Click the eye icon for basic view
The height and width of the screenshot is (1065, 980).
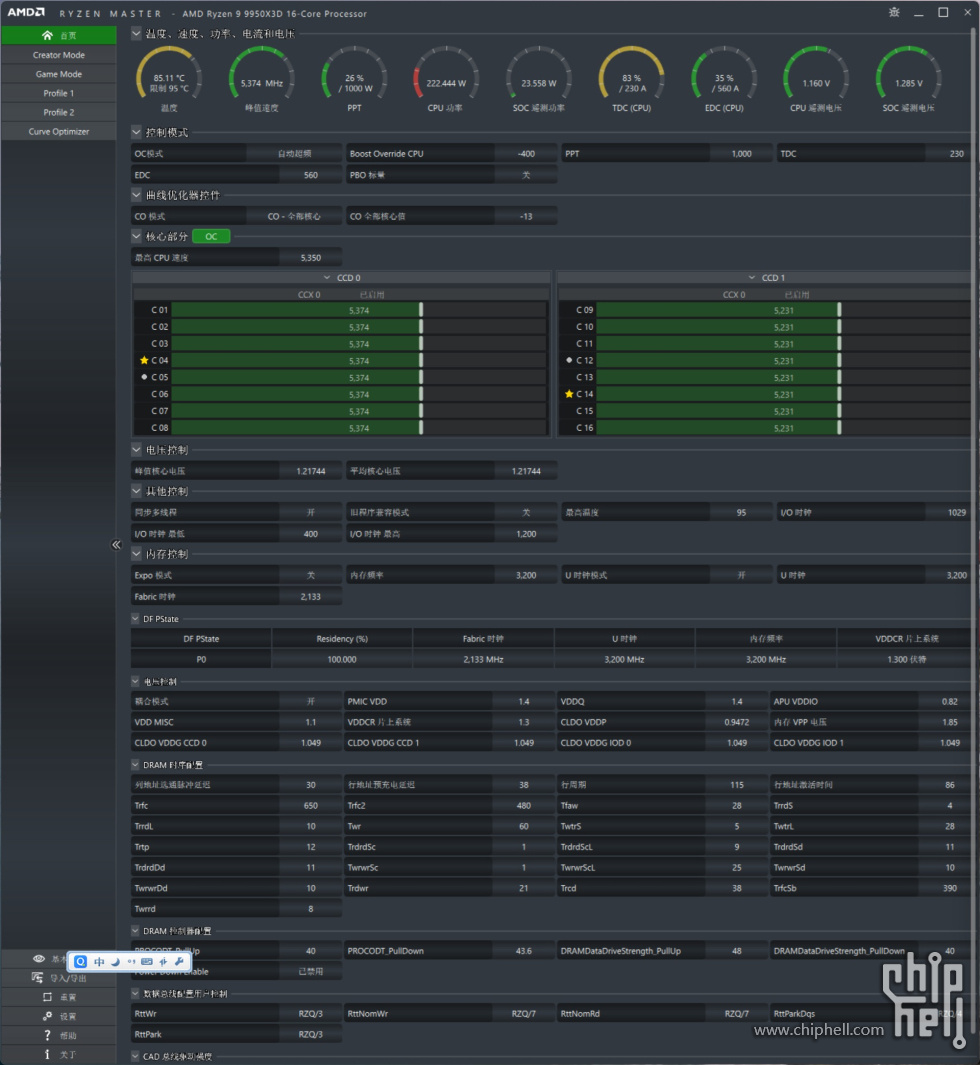(x=39, y=958)
